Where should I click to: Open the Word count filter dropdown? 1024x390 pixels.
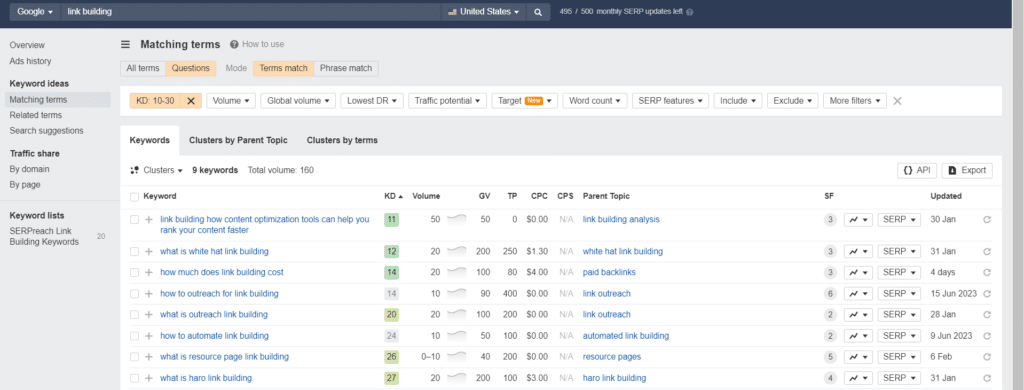coord(595,101)
